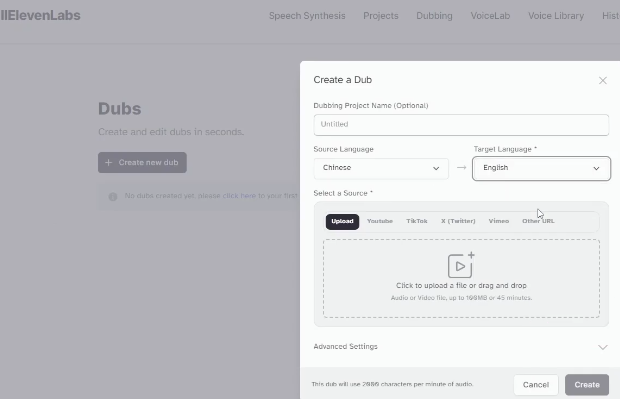The image size is (620, 399).
Task: Open the Source Language Chinese dropdown
Action: click(381, 168)
